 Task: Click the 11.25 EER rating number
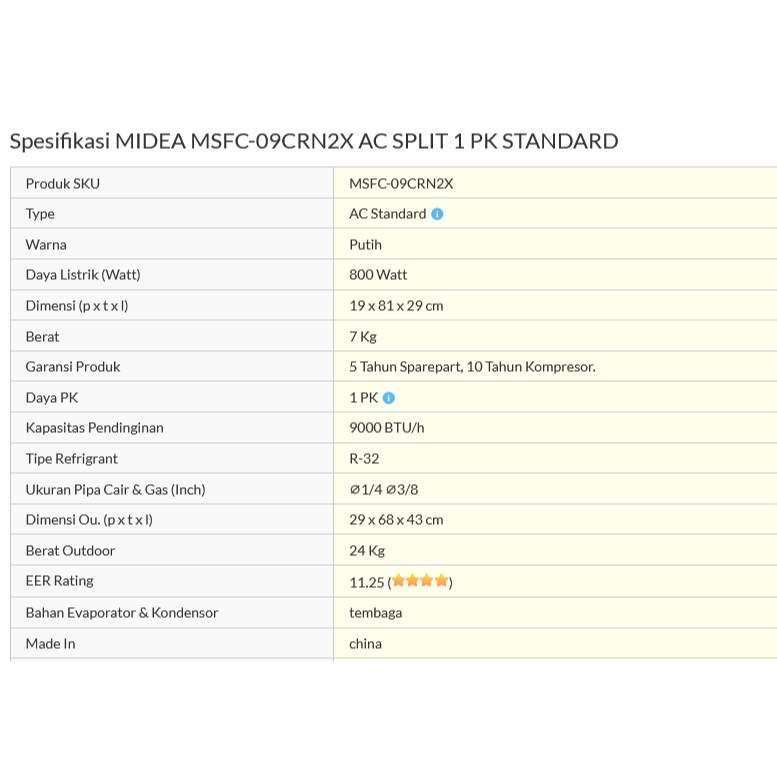click(x=366, y=582)
